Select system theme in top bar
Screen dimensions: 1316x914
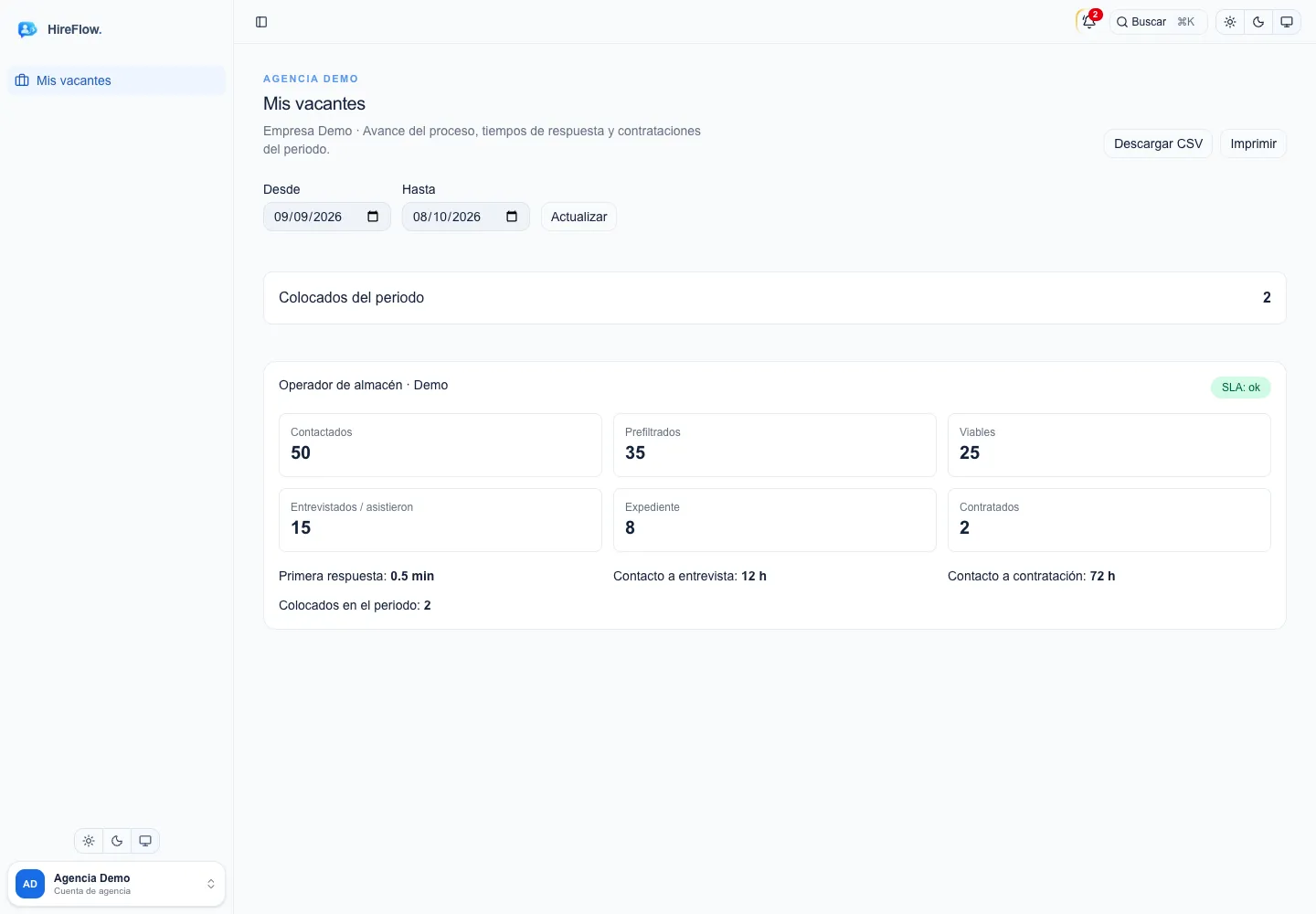[1287, 22]
